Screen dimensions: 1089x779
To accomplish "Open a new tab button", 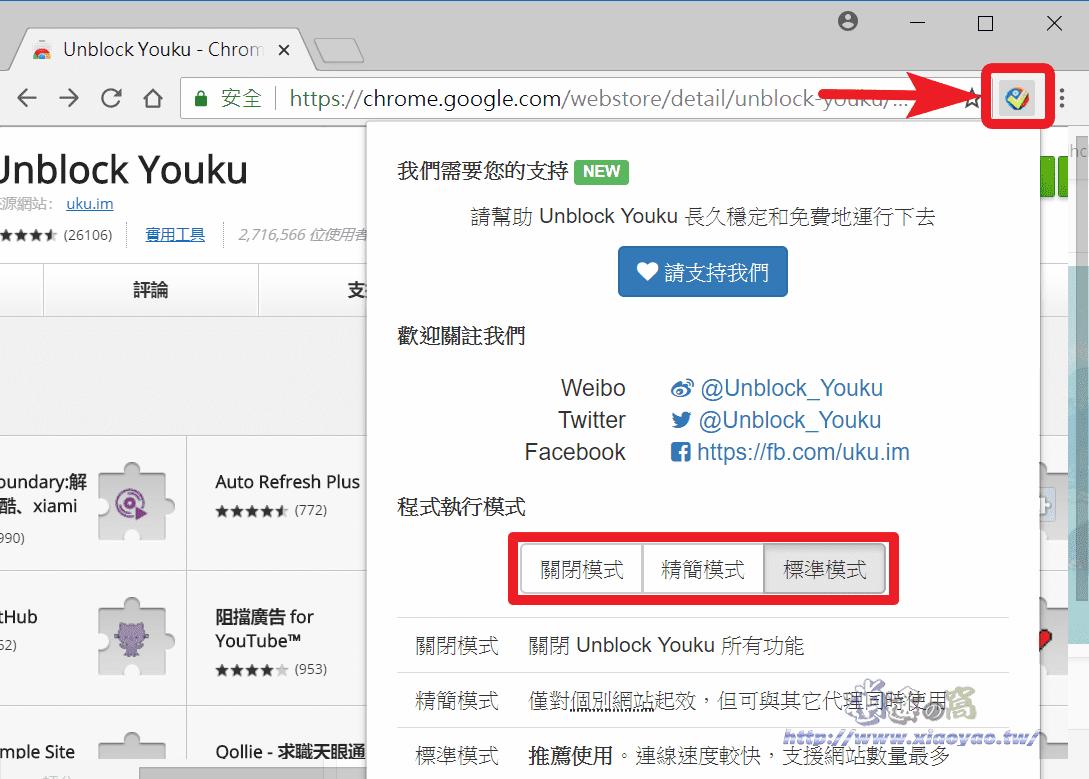I will 338,50.
